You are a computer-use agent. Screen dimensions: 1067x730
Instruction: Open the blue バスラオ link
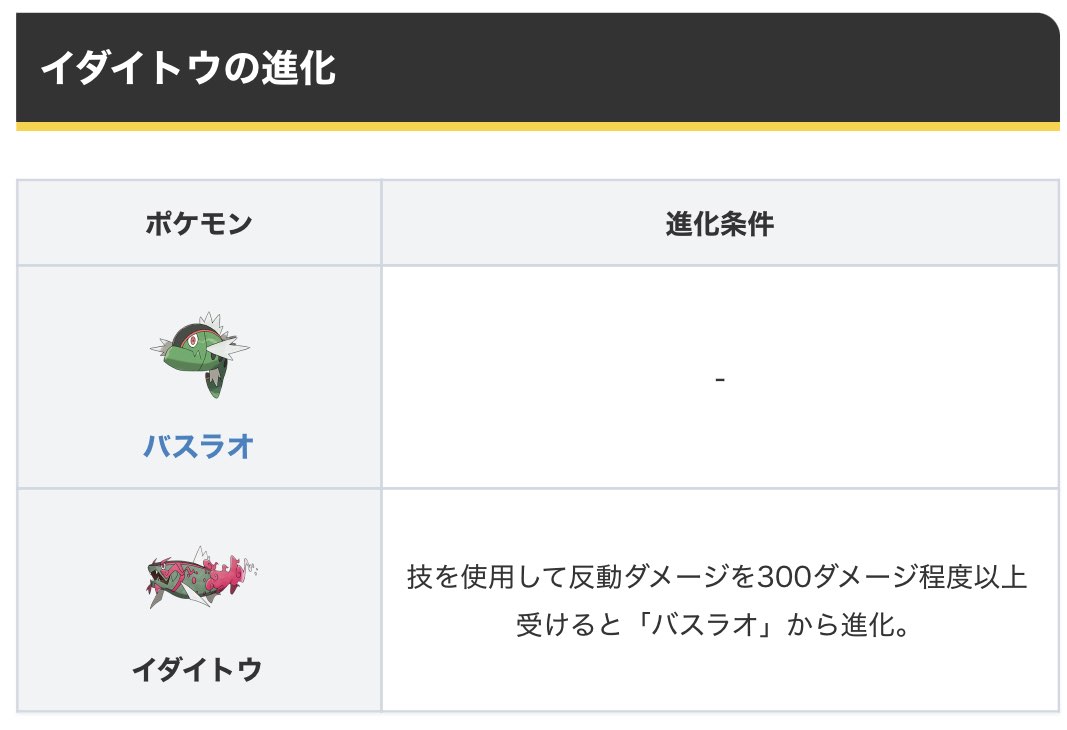pos(199,446)
